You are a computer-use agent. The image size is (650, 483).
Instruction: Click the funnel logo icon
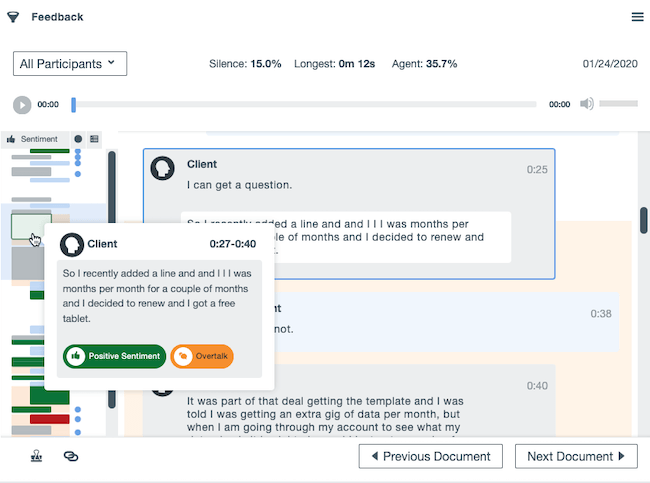pyautogui.click(x=13, y=17)
